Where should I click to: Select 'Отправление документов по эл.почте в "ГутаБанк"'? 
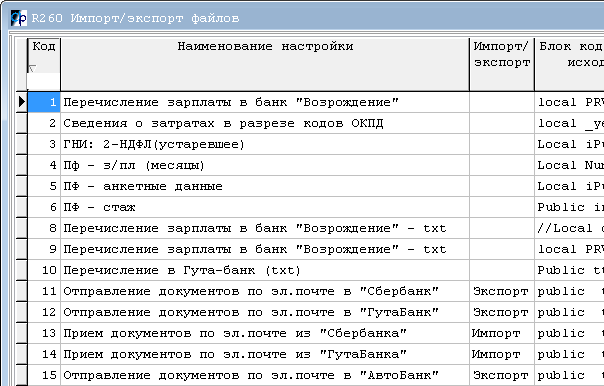265,312
